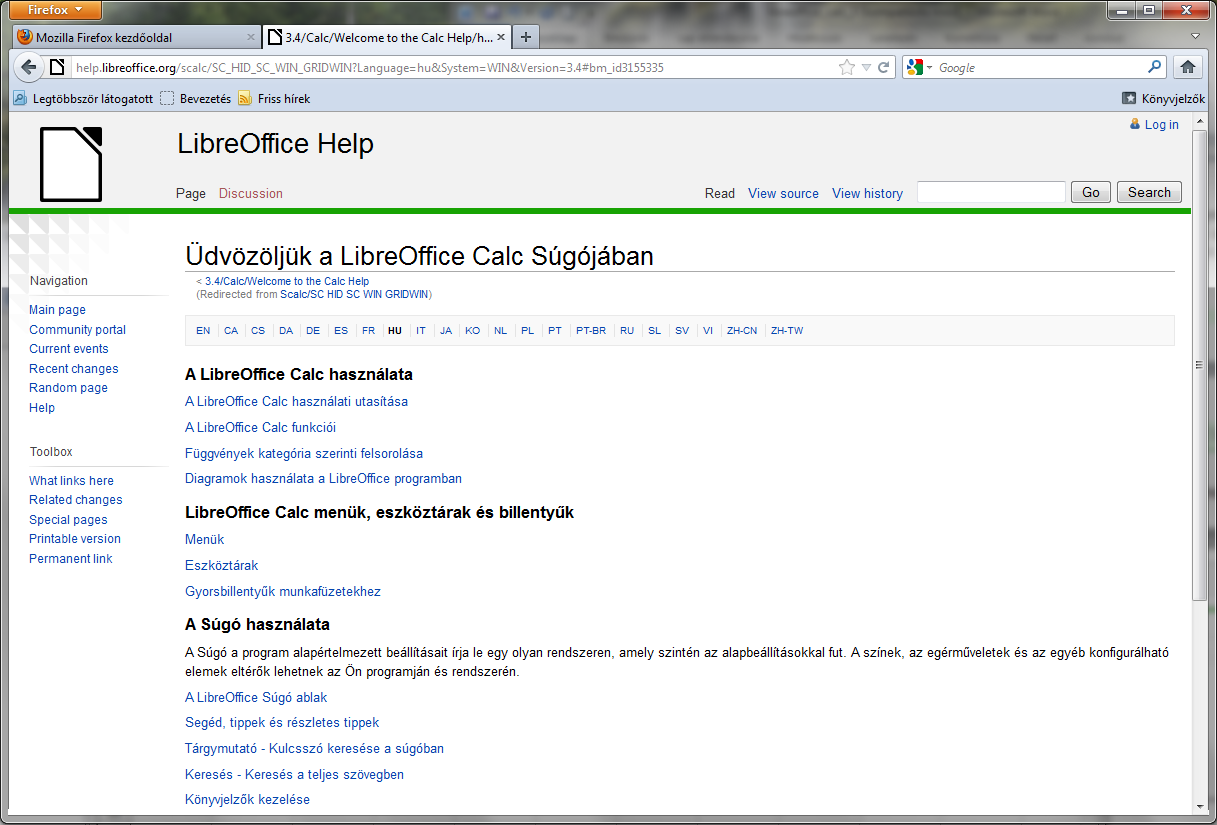The image size is (1217, 825).
Task: Open the list all tabs dropdown
Action: (x=1195, y=36)
